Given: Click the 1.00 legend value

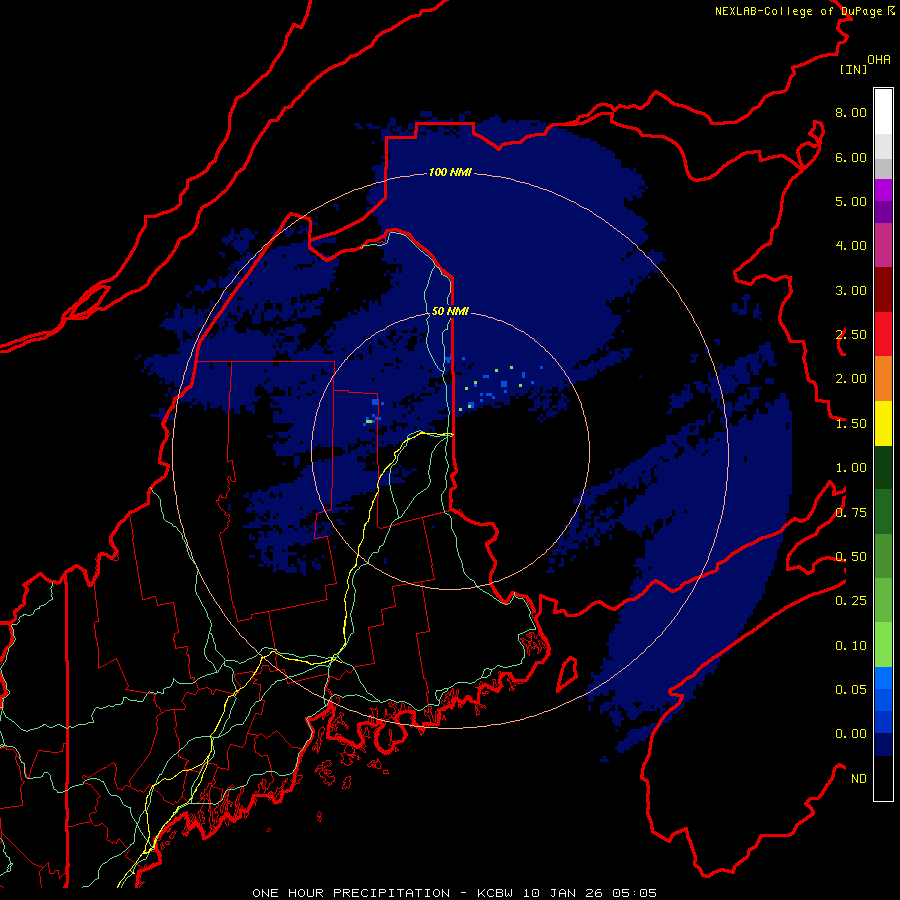Looking at the screenshot, I should (x=851, y=468).
